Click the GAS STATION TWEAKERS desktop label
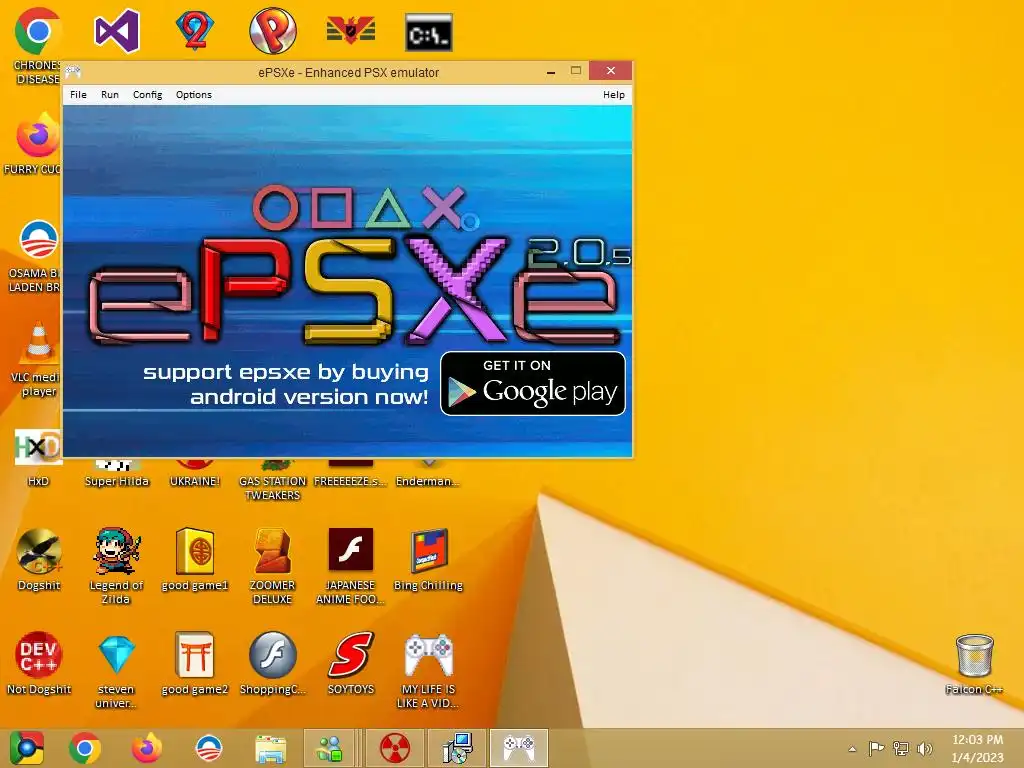This screenshot has height=768, width=1024. coord(273,488)
